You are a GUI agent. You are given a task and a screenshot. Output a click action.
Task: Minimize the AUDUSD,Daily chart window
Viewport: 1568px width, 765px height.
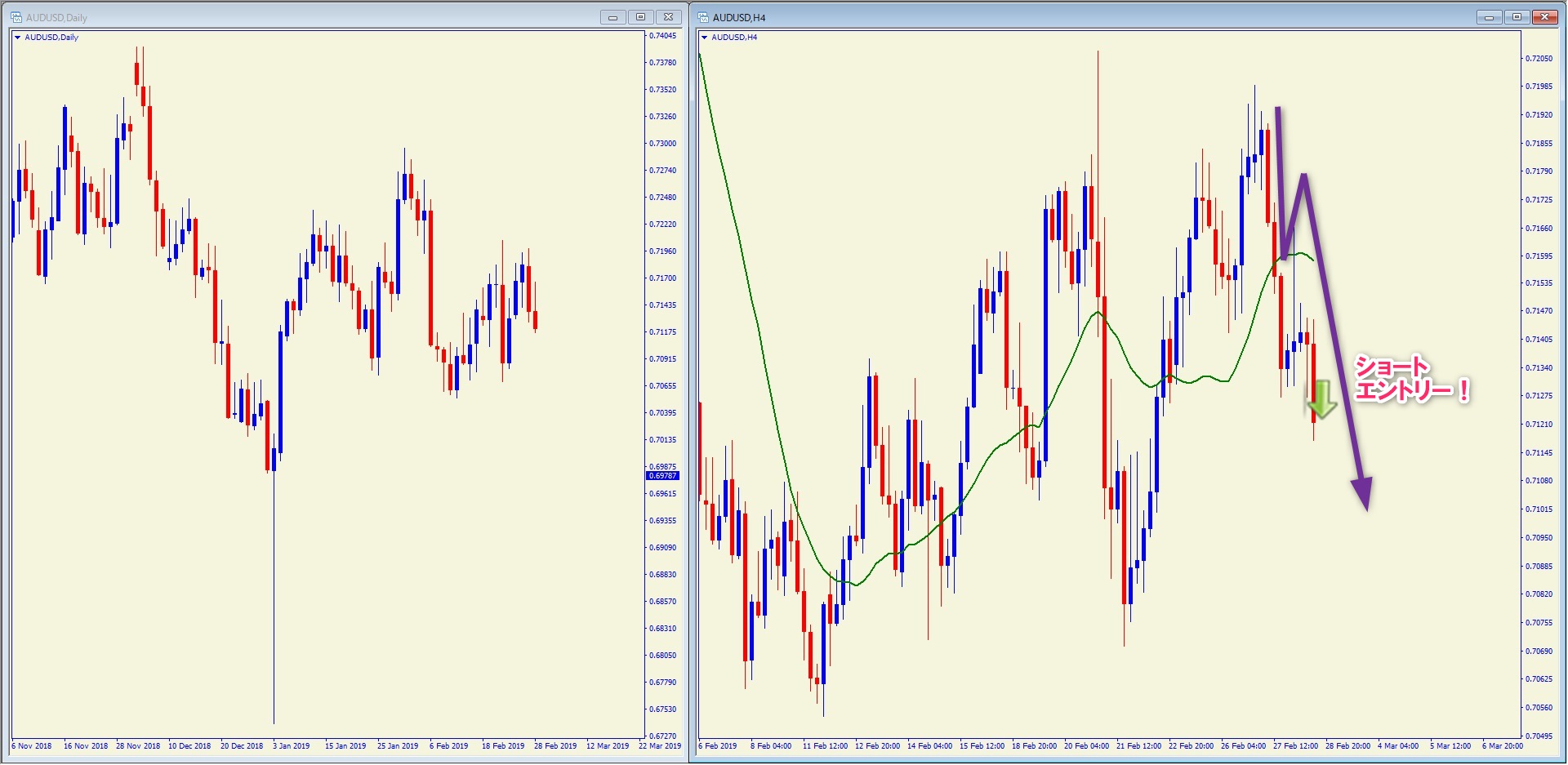pos(612,17)
